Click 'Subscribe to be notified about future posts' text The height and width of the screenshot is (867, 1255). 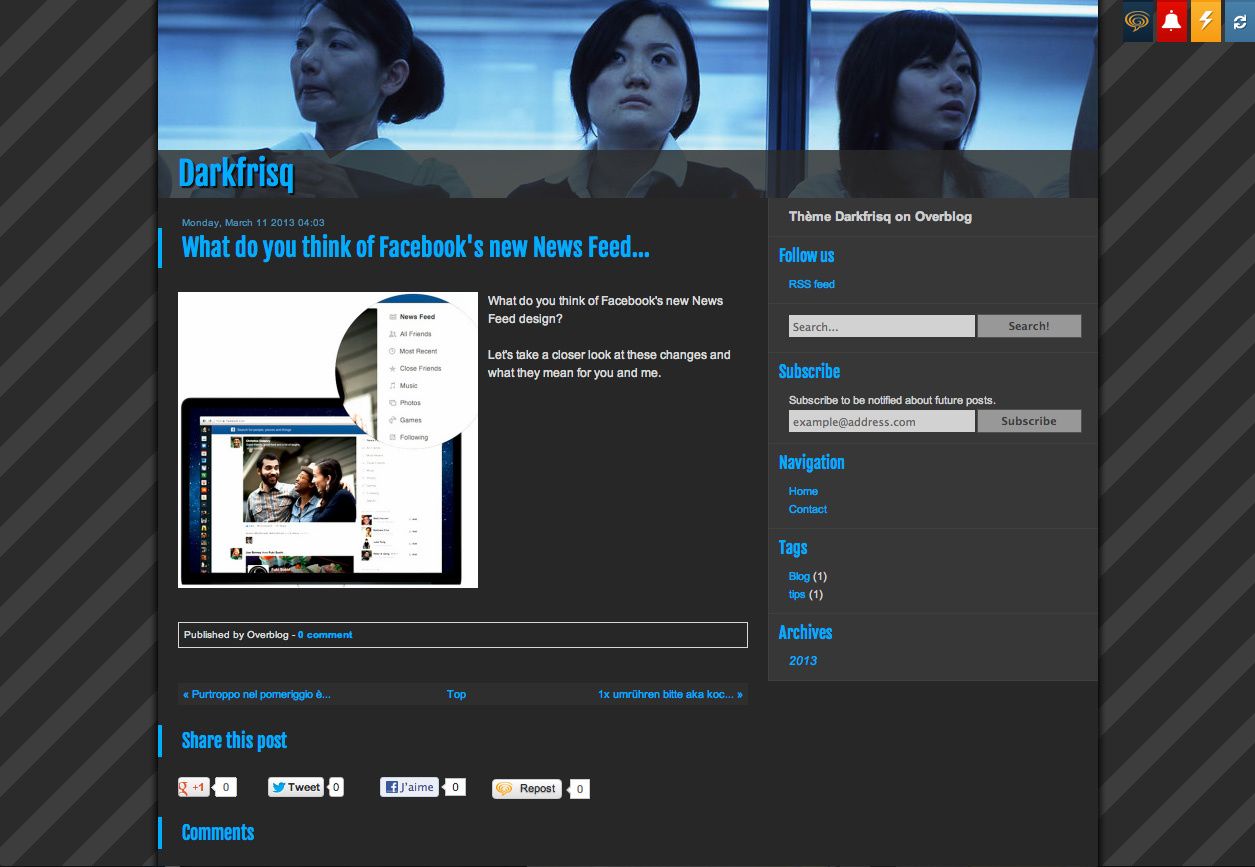[892, 400]
